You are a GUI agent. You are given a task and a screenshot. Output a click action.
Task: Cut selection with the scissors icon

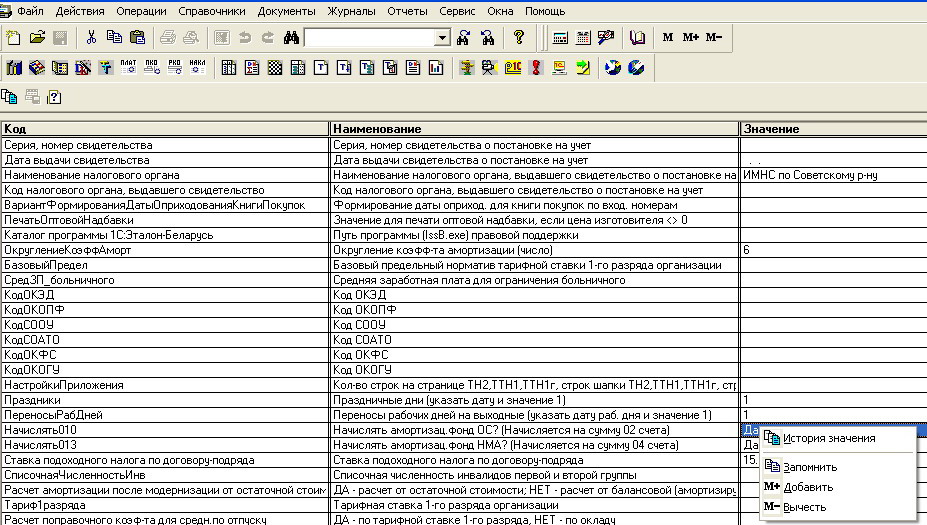pyautogui.click(x=91, y=38)
